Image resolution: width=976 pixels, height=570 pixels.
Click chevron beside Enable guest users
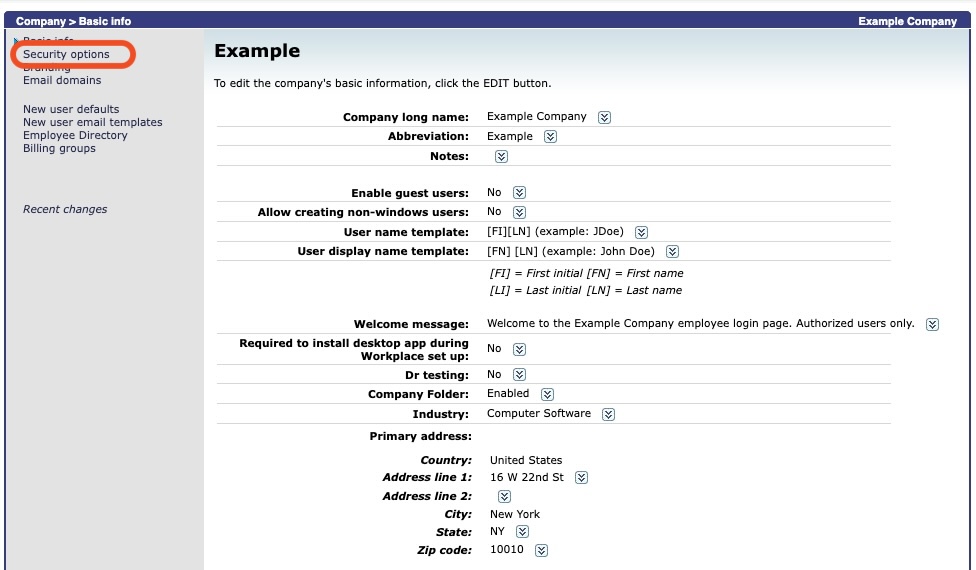[x=519, y=192]
